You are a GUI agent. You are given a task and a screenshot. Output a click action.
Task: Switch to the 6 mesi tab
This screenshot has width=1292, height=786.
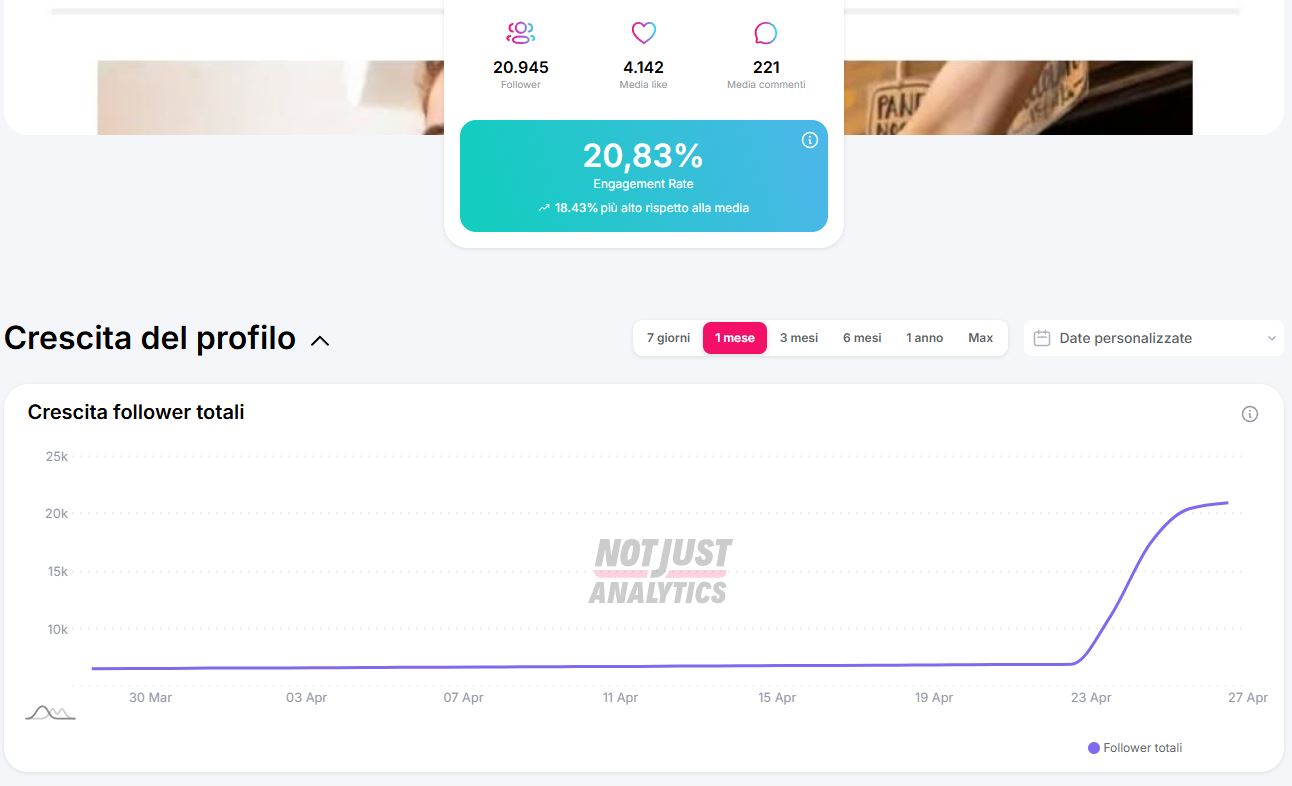[862, 338]
